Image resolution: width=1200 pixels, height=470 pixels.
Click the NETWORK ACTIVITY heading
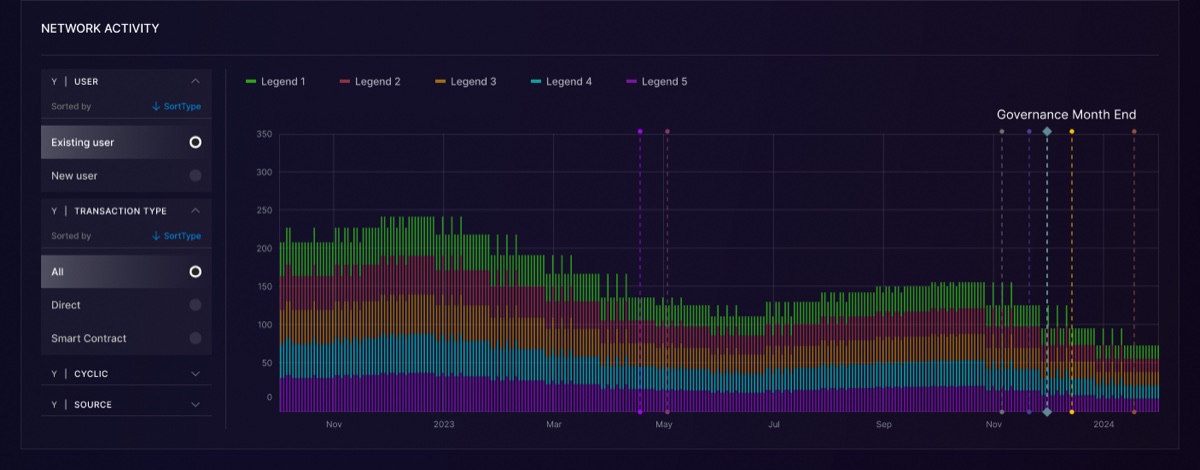[100, 29]
